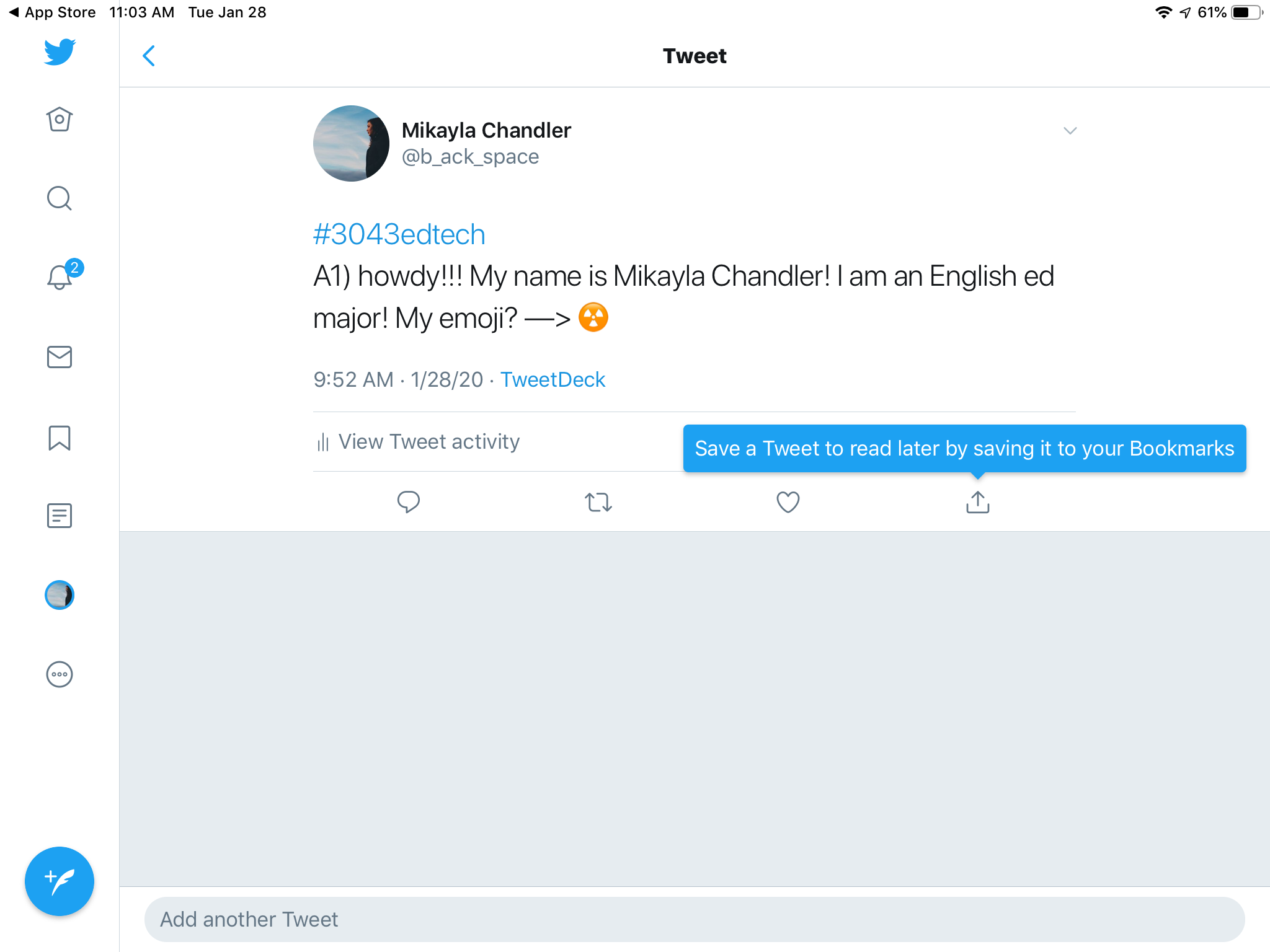Open the TweetDeck source link
The width and height of the screenshot is (1270, 952).
click(553, 379)
